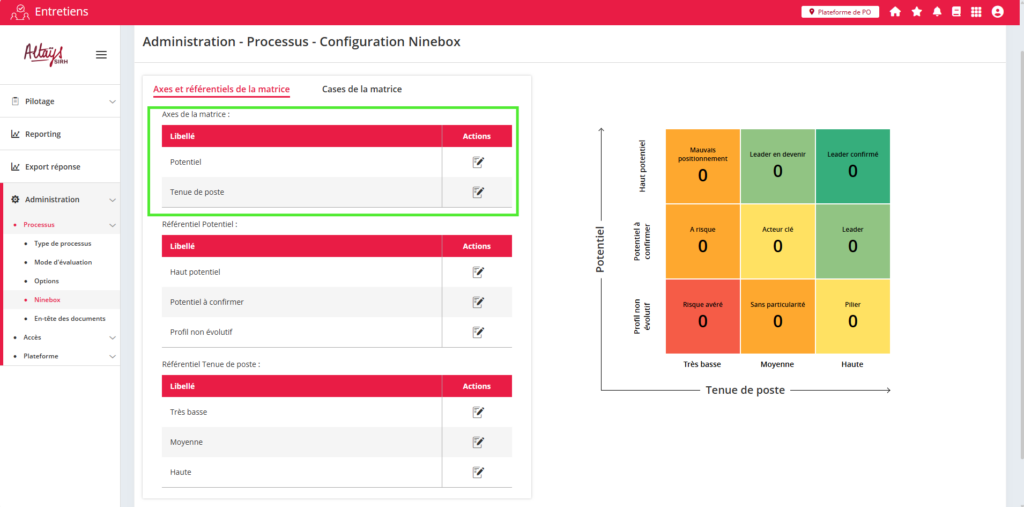
Task: Edit the Potentiel axis label
Action: pyautogui.click(x=478, y=162)
